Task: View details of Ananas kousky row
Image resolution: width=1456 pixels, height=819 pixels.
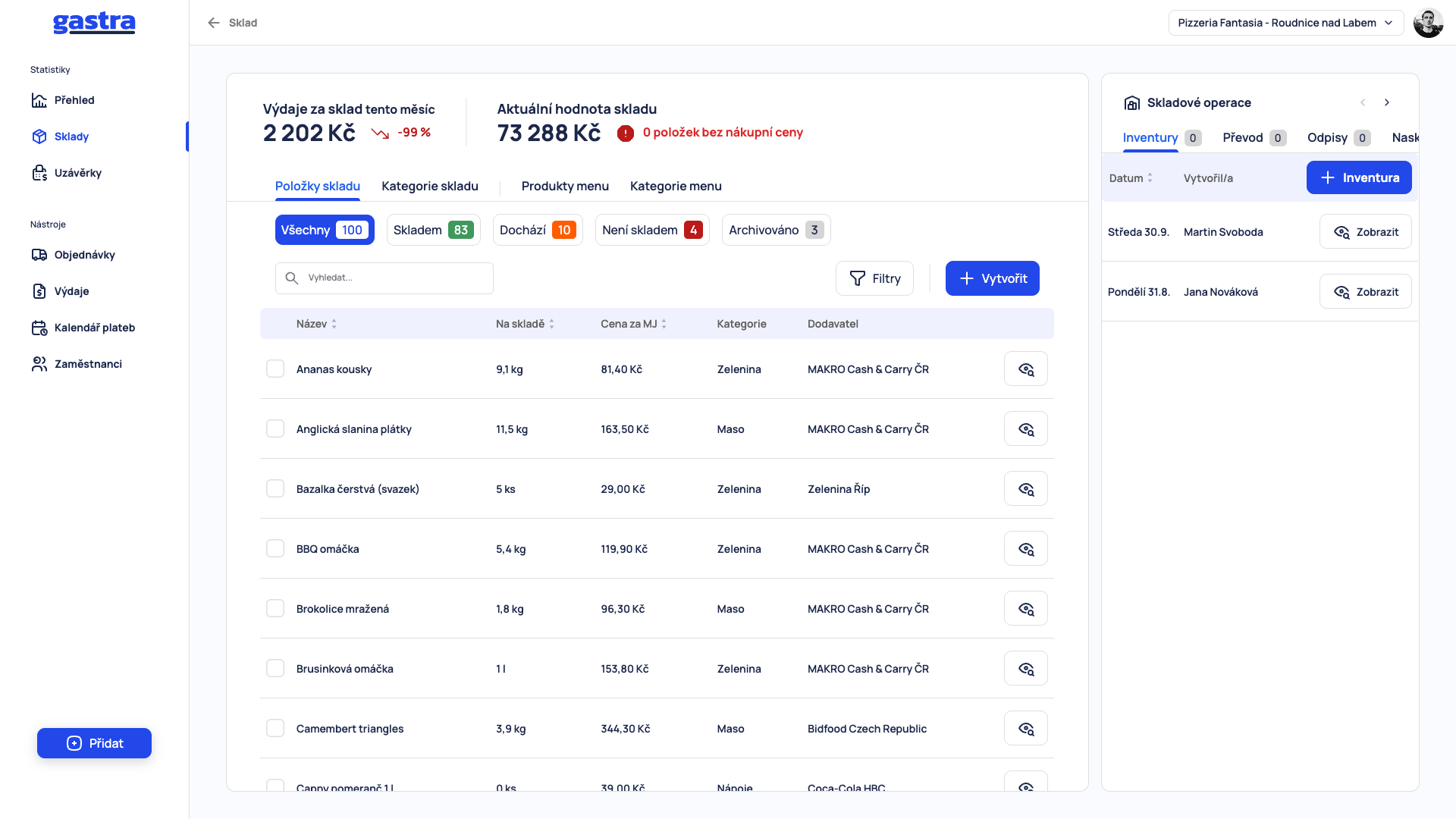Action: pos(1025,369)
